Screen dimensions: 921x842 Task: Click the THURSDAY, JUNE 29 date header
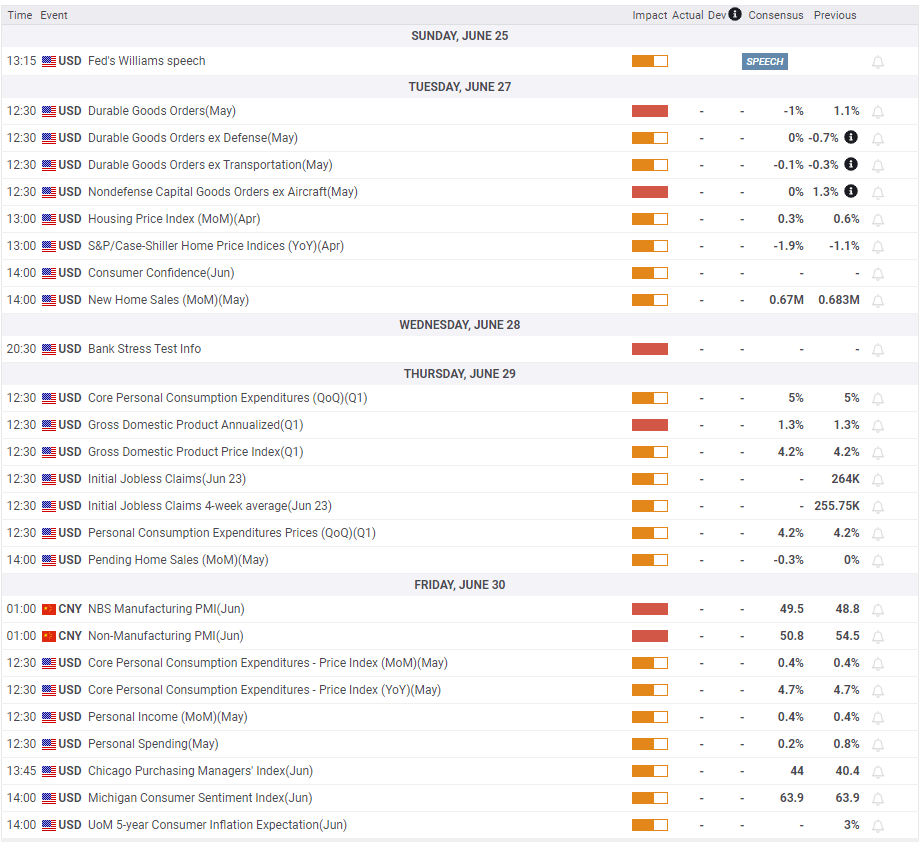coord(459,374)
